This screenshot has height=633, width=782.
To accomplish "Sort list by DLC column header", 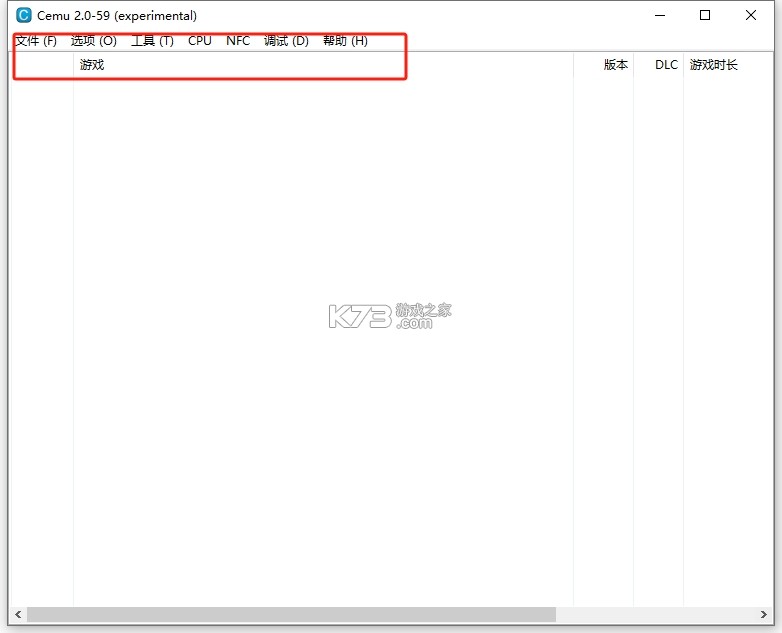I will 658,65.
